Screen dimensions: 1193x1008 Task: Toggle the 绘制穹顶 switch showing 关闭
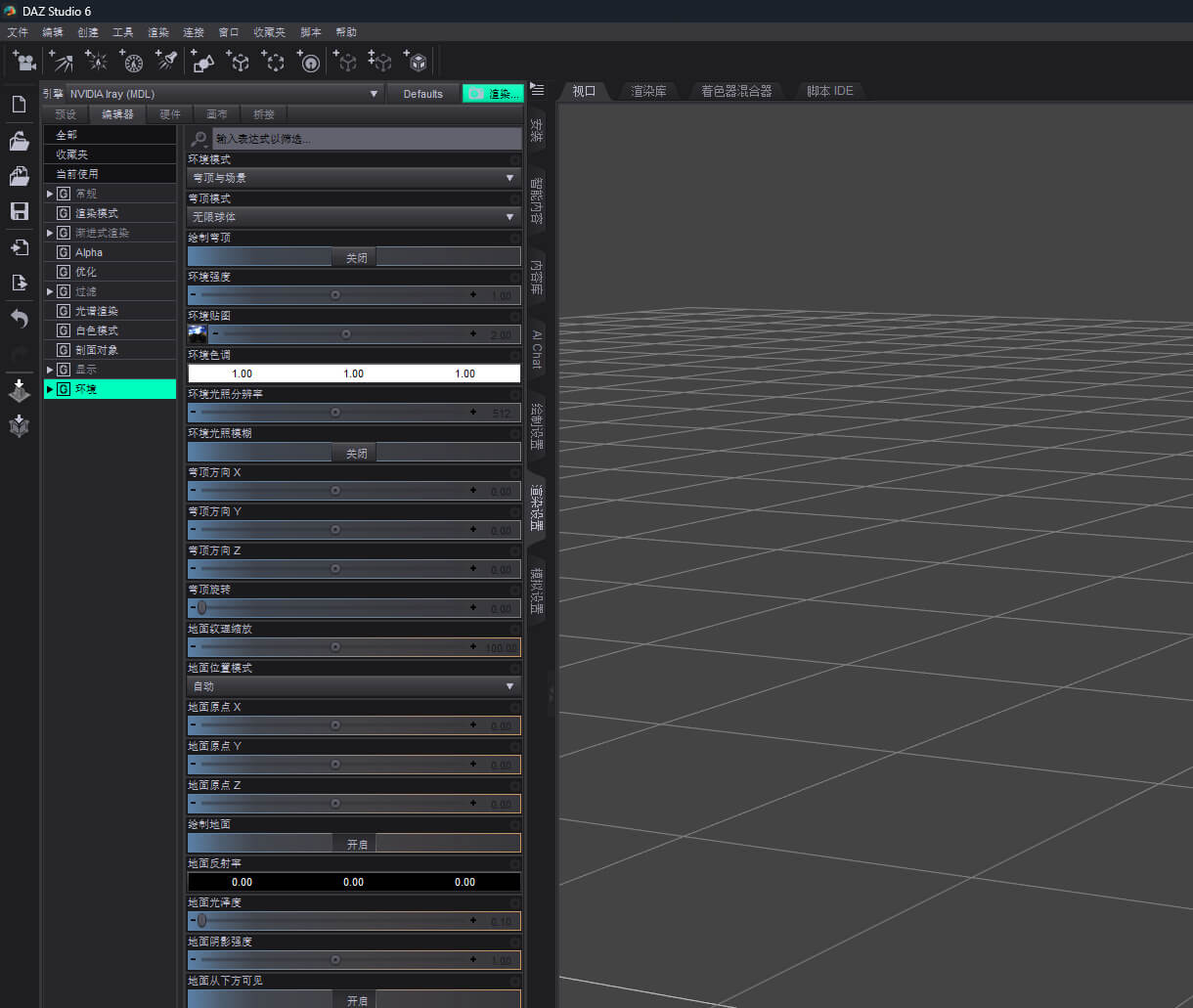tap(354, 257)
